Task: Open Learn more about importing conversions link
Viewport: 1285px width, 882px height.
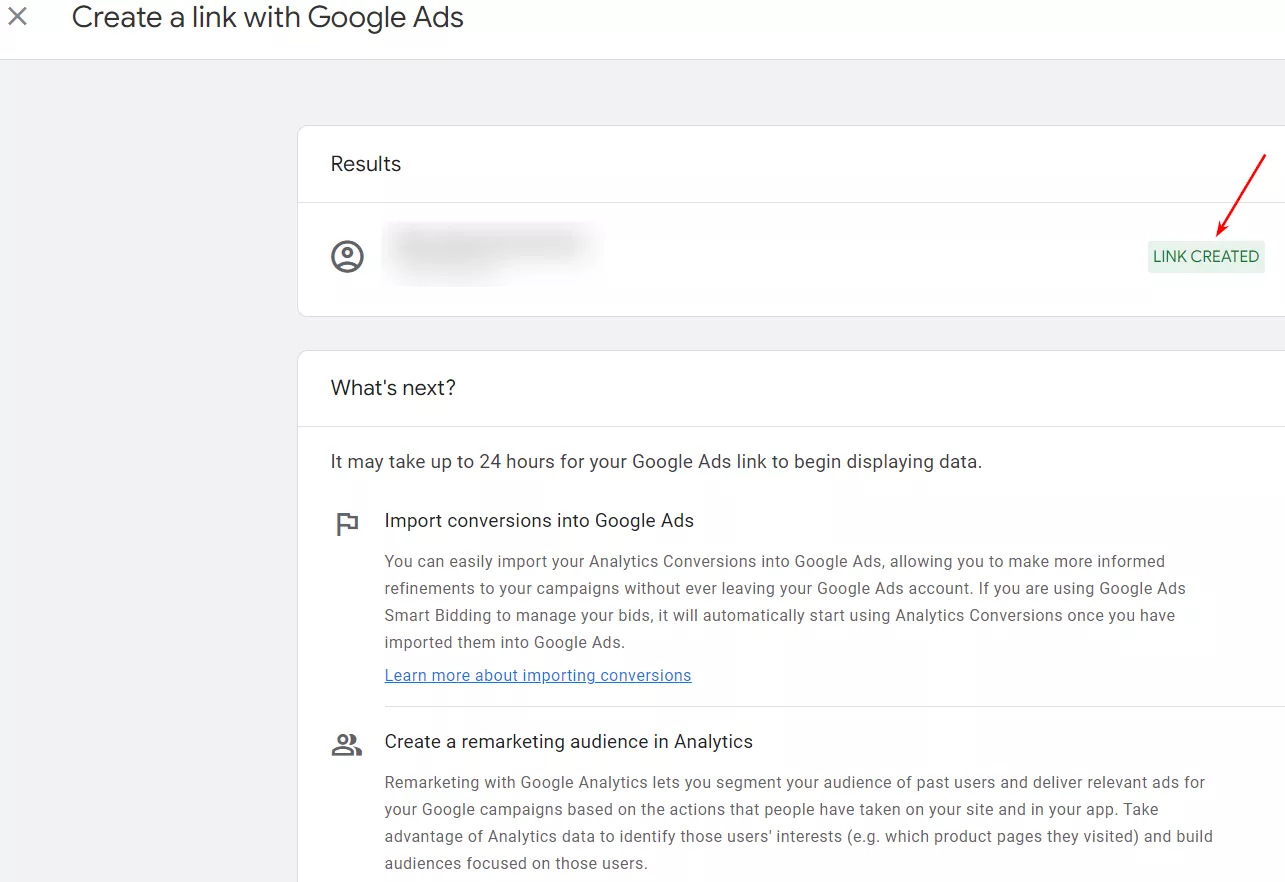Action: point(537,675)
